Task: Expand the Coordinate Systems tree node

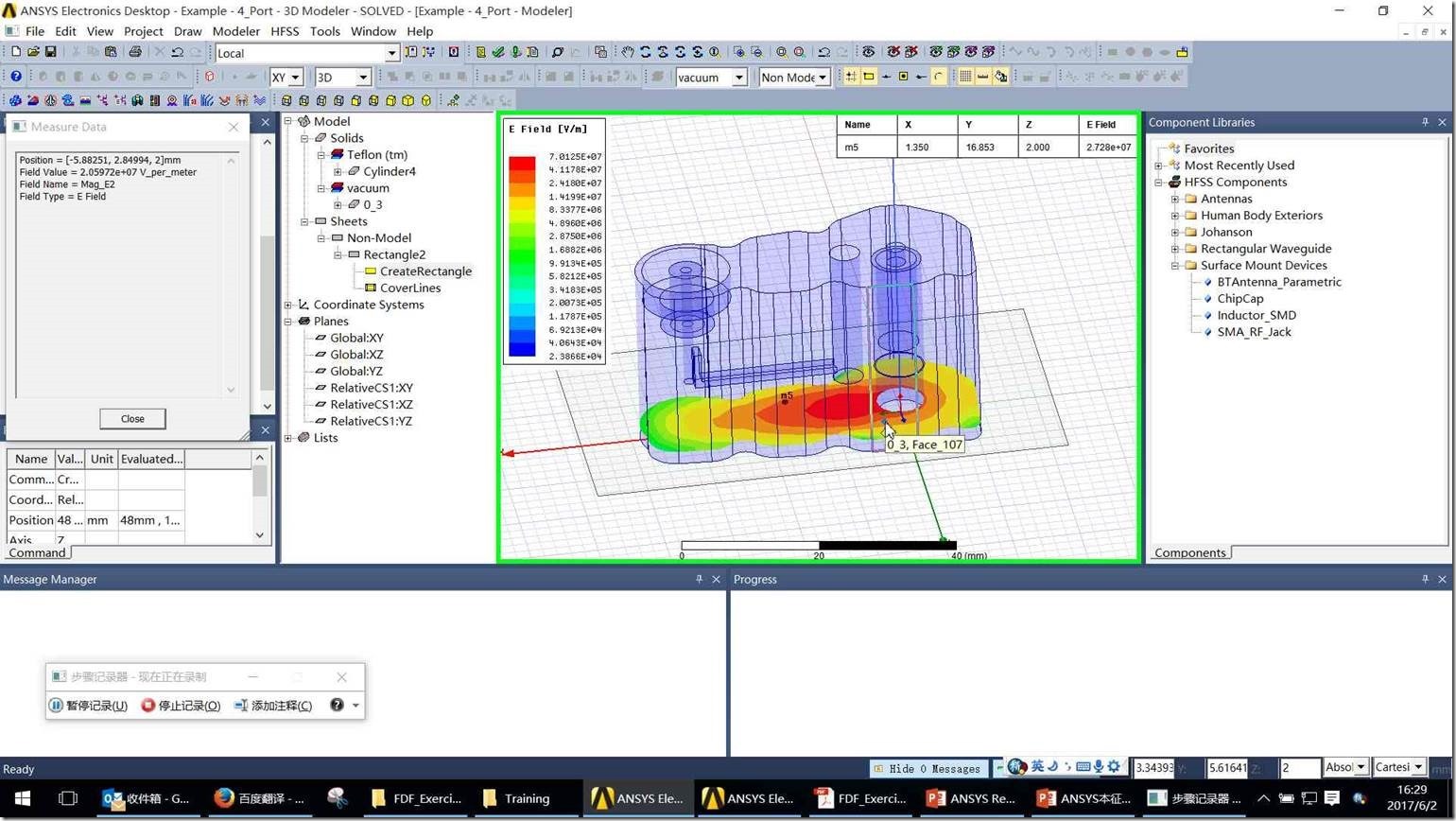Action: pos(288,305)
